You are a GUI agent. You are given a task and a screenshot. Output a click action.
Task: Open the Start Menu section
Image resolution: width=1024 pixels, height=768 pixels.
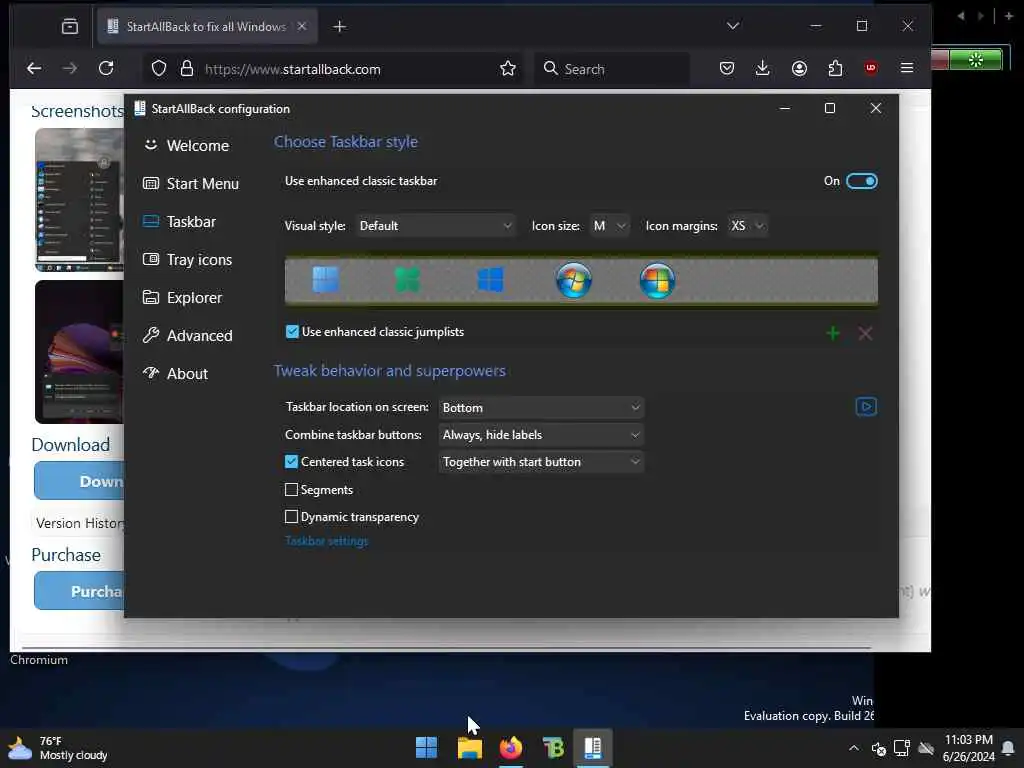point(191,184)
